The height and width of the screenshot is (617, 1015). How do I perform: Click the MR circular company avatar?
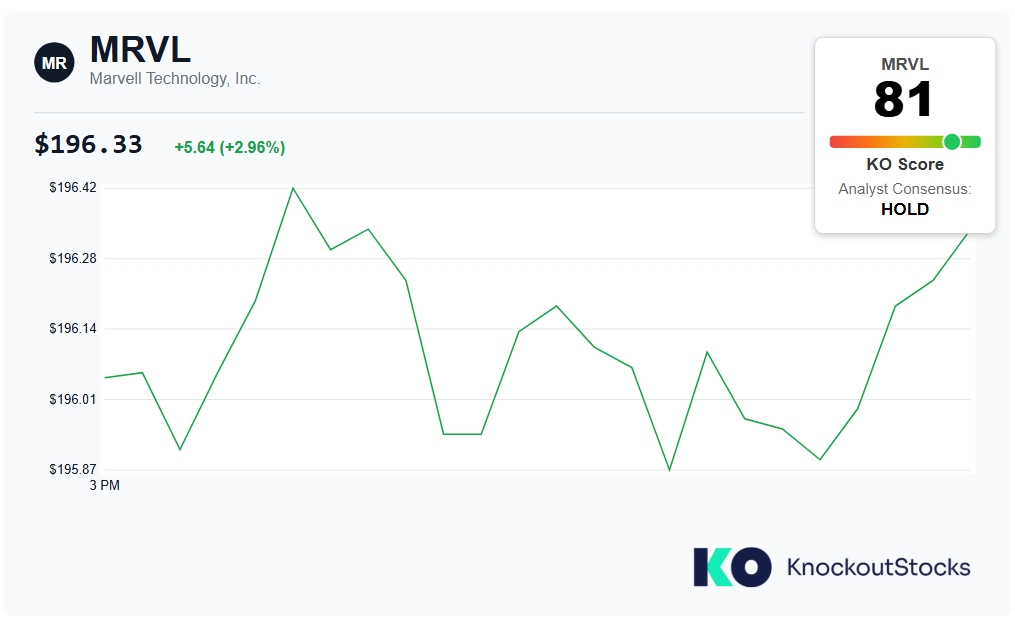coord(54,63)
